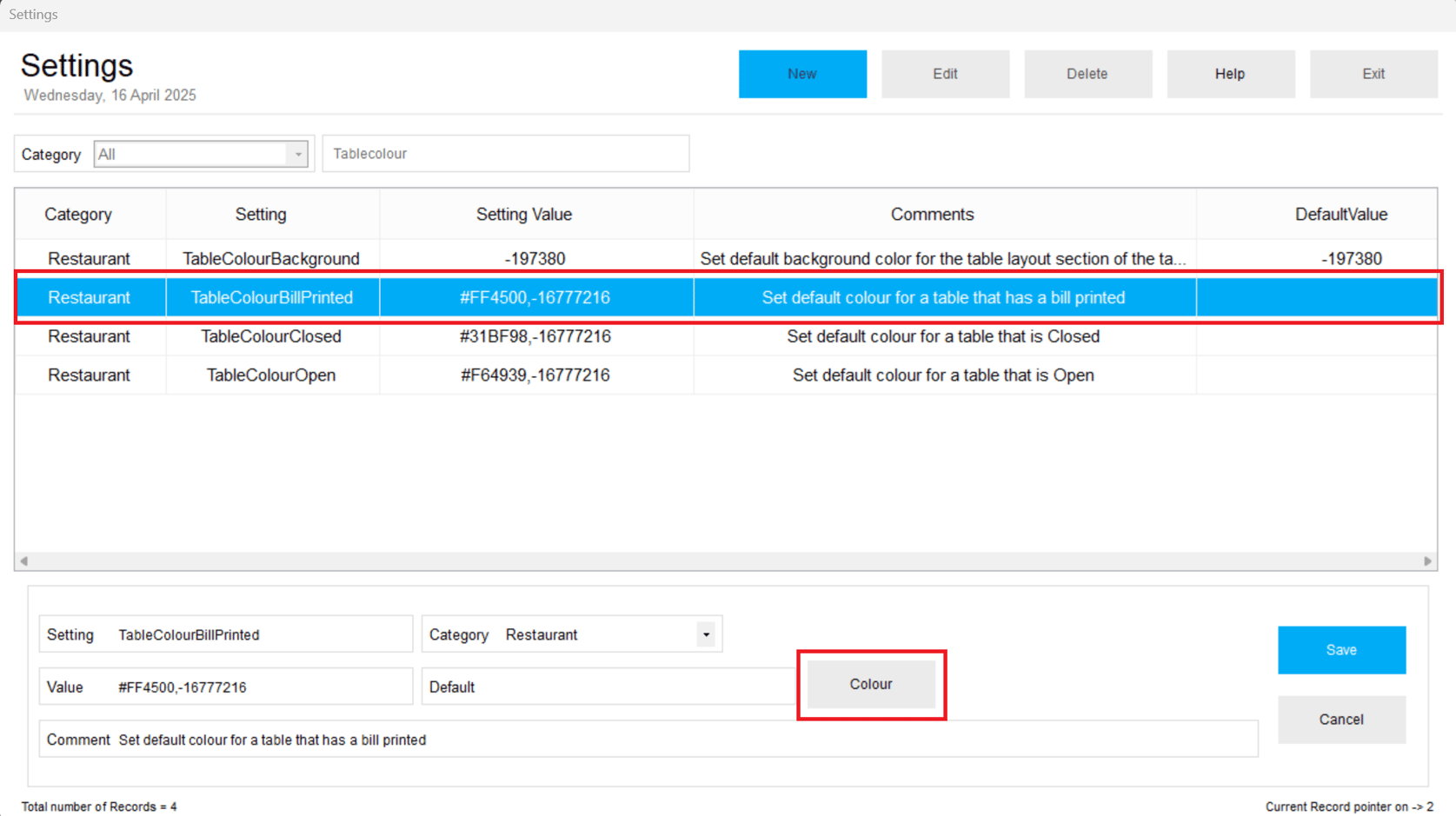Open the Restaurant category dropdown in editor

click(x=706, y=635)
